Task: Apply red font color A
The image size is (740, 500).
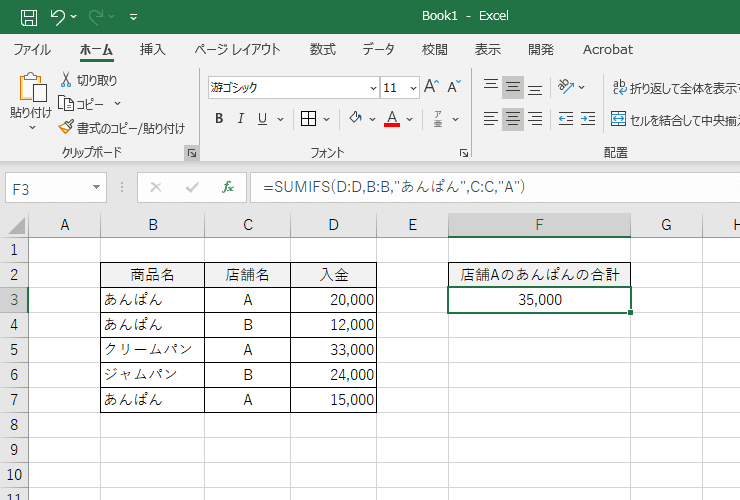Action: pyautogui.click(x=392, y=119)
